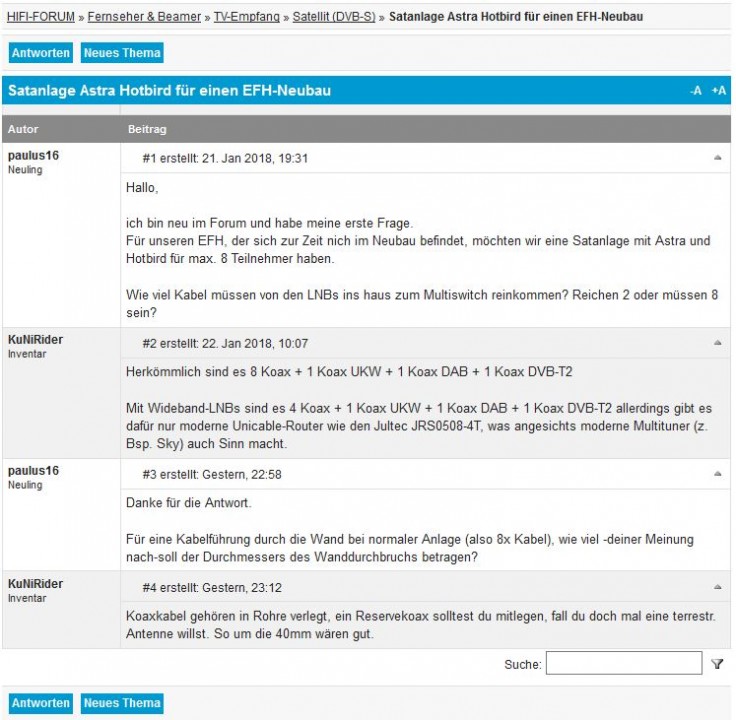
Task: Open TV-Empfang breadcrumb link
Action: [x=247, y=17]
